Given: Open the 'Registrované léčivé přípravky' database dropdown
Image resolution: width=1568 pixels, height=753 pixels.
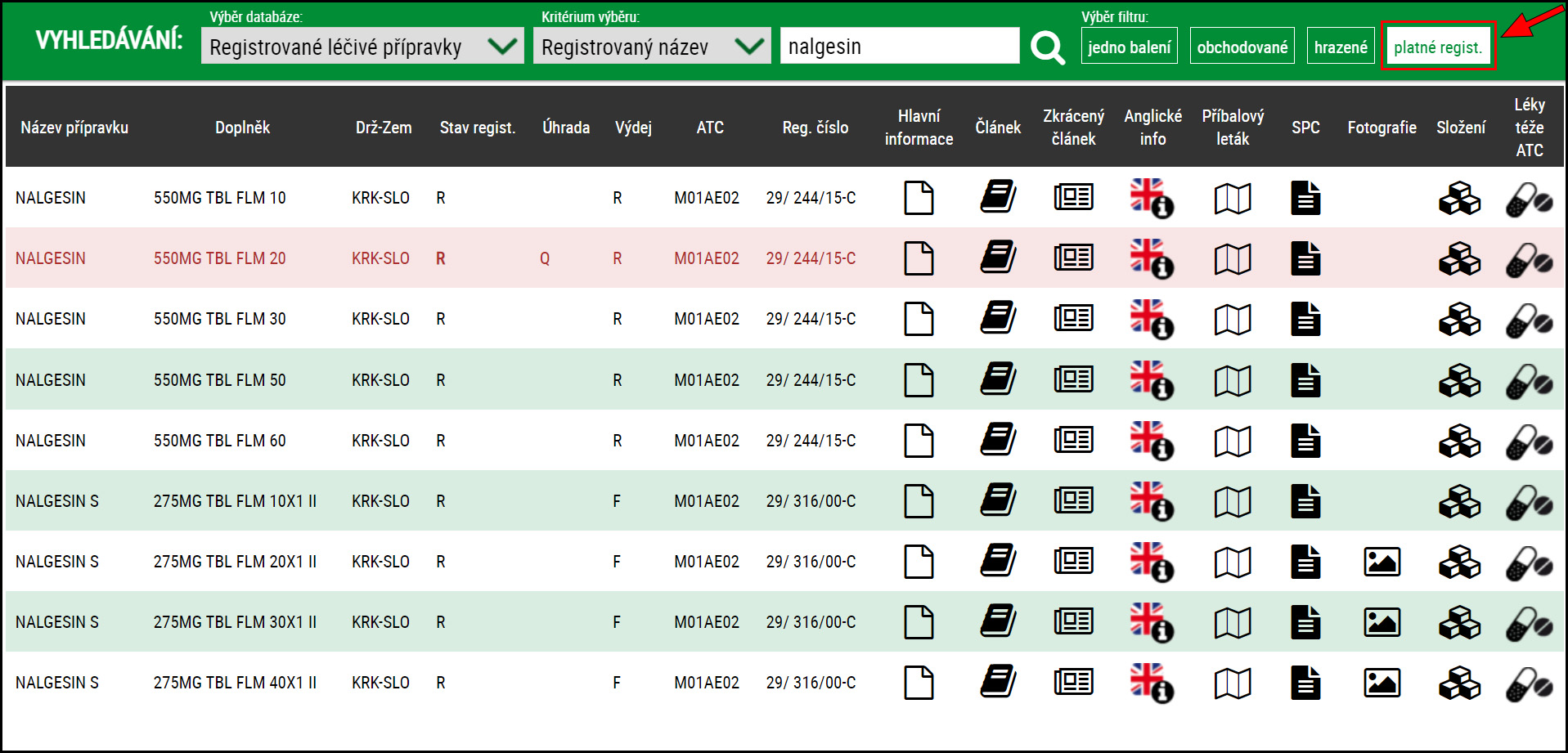Looking at the screenshot, I should tap(362, 47).
